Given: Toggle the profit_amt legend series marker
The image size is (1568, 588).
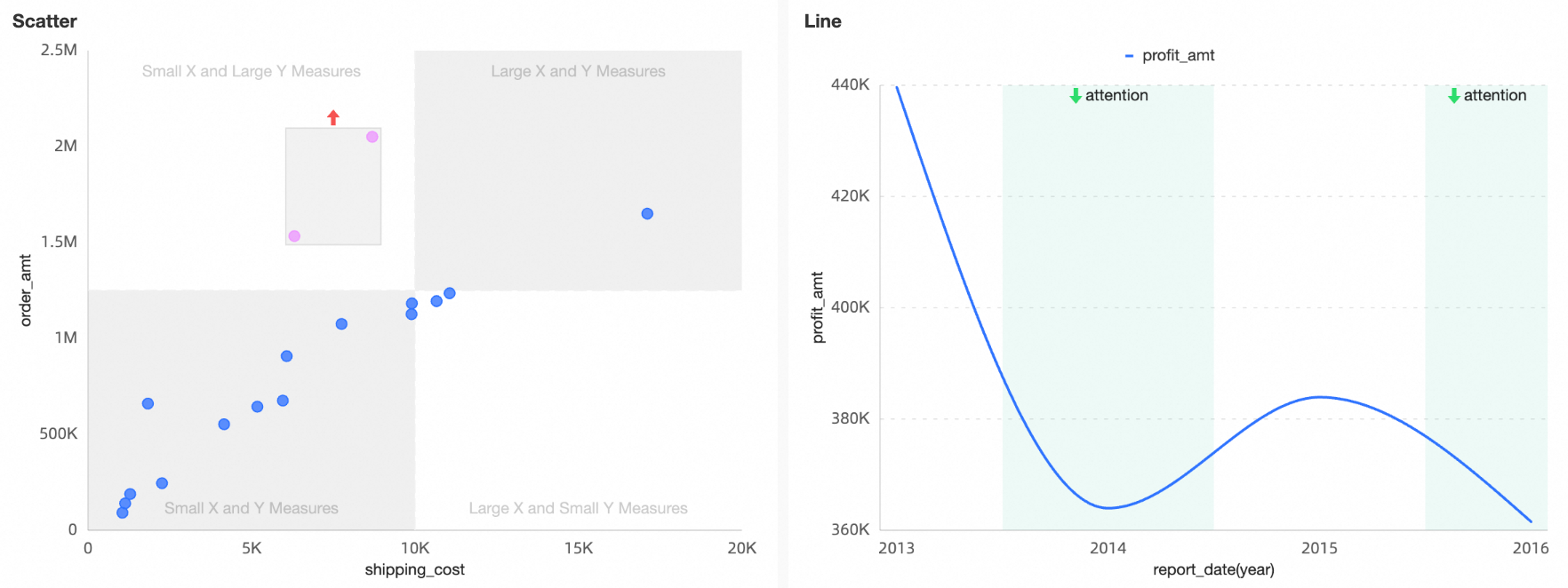Looking at the screenshot, I should pos(1129,56).
